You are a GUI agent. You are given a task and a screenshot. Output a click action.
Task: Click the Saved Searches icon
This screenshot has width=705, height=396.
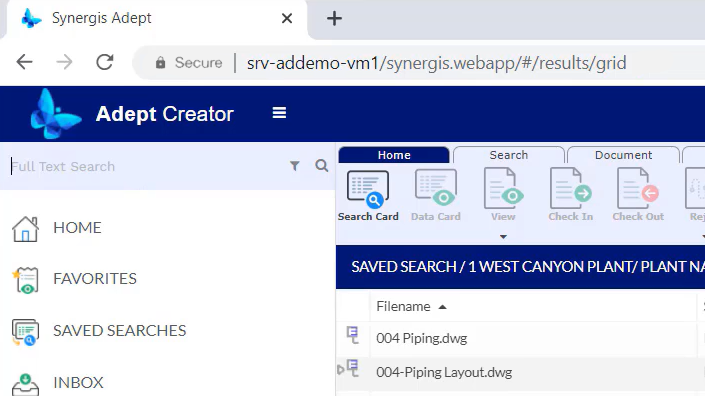[25, 332]
